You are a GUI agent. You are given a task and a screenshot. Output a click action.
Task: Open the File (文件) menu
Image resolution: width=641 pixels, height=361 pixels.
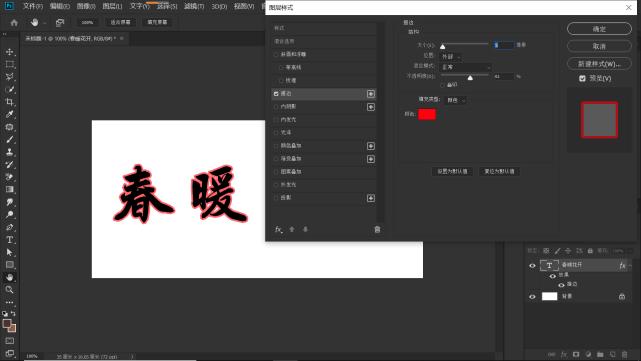(x=33, y=7)
